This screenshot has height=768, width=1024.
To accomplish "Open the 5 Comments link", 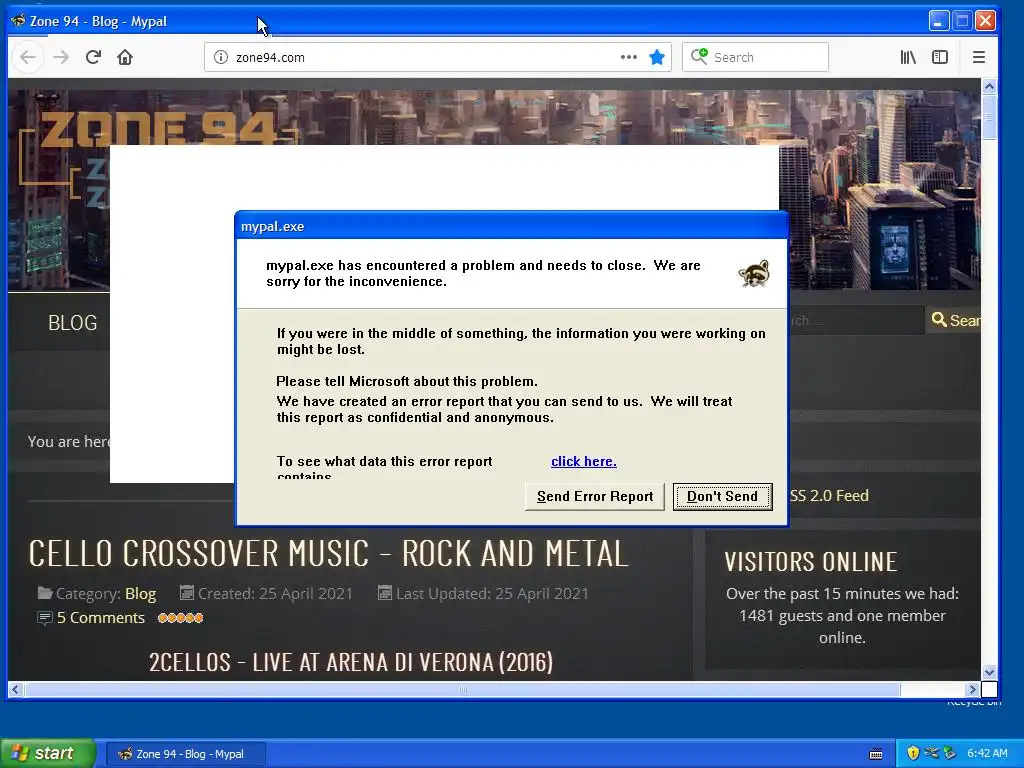I will (x=101, y=618).
